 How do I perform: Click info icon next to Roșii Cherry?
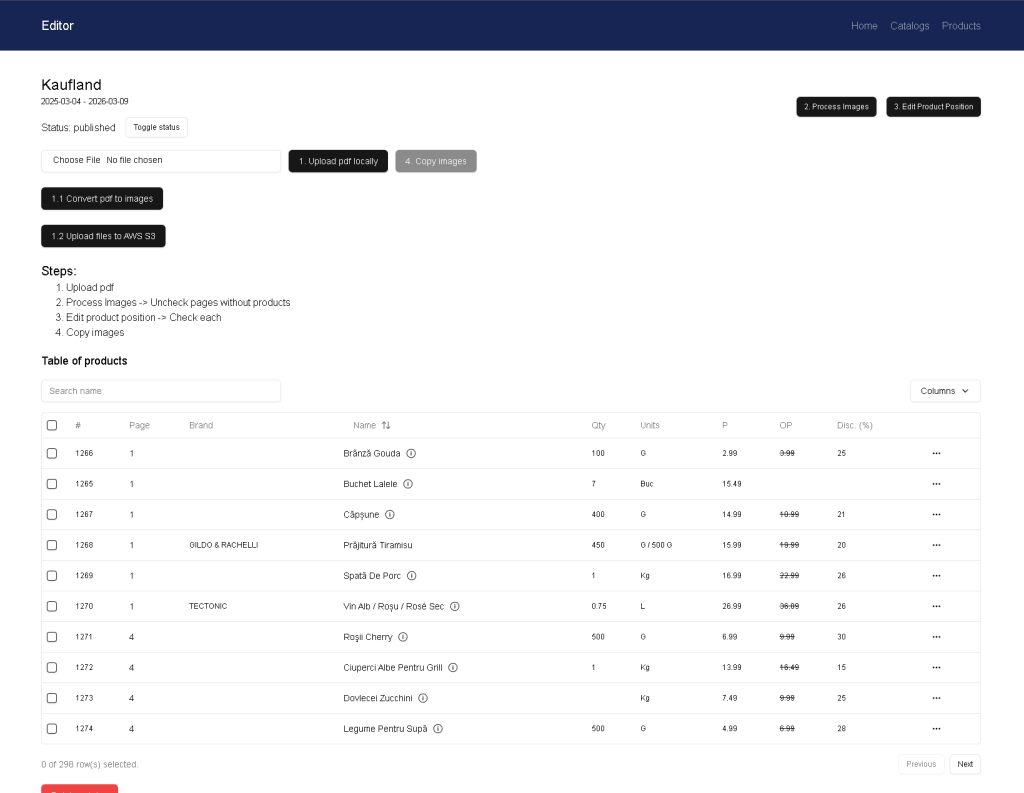point(403,637)
